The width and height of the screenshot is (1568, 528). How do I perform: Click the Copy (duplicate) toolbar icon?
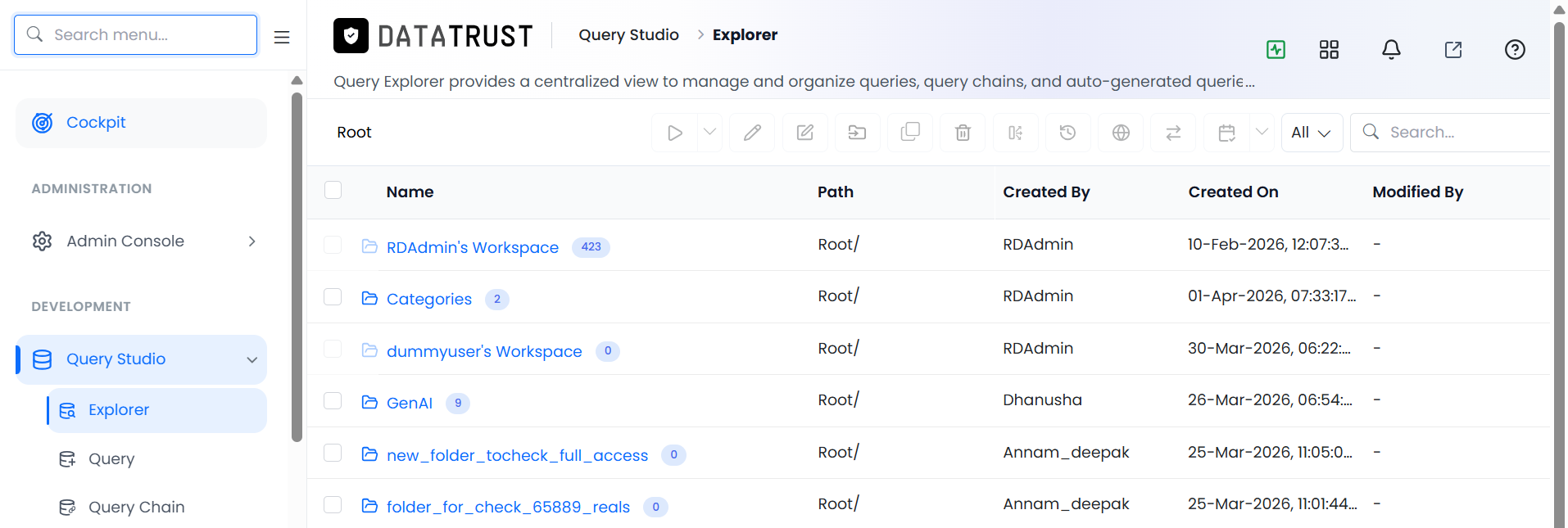(x=910, y=133)
